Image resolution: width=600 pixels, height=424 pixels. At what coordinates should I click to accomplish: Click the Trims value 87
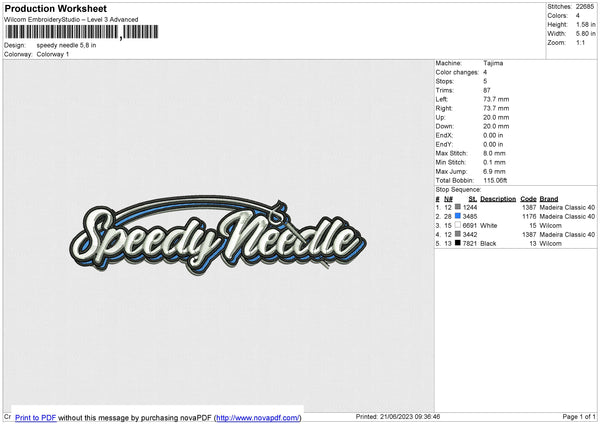pyautogui.click(x=487, y=90)
